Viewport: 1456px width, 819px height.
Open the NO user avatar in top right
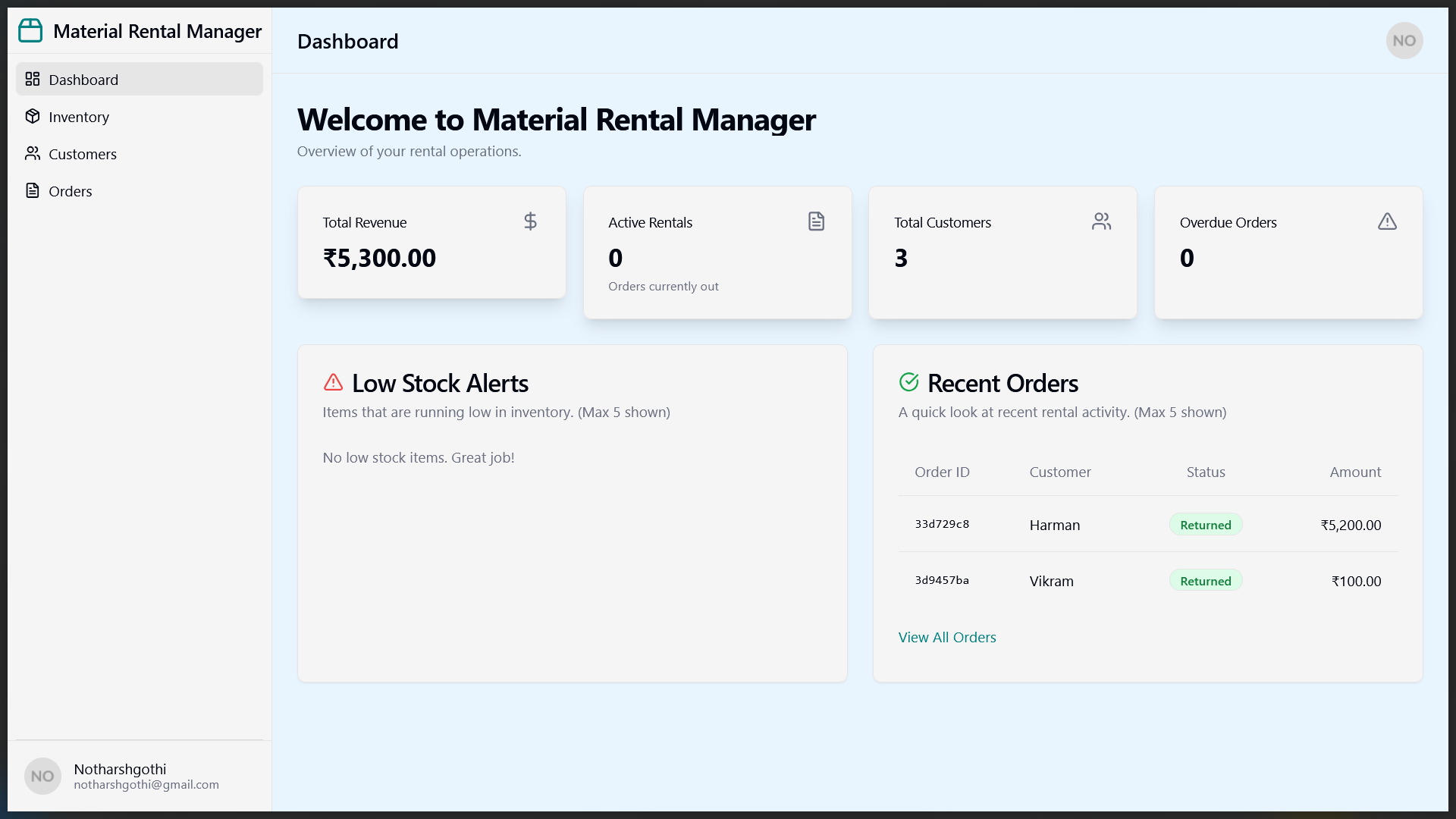click(1404, 41)
